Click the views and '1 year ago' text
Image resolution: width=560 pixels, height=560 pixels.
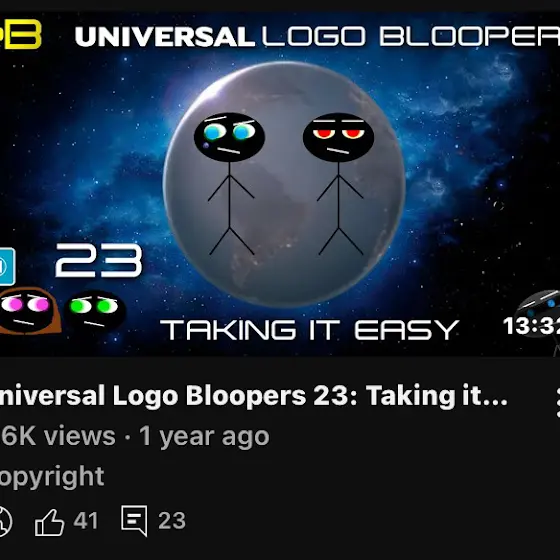(x=135, y=436)
